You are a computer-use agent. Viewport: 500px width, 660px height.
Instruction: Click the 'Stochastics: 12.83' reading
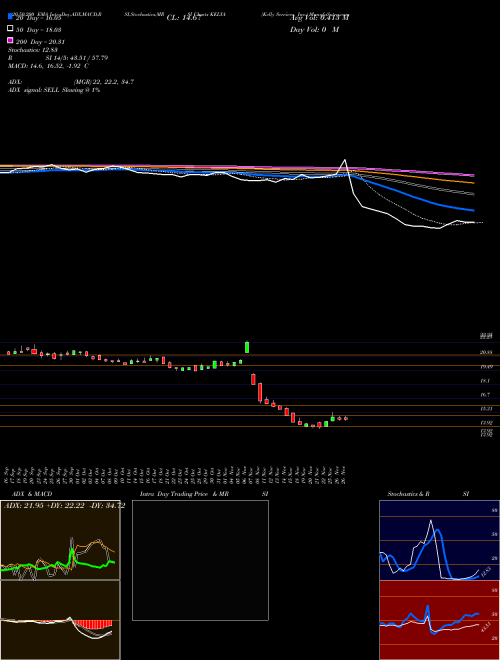pyautogui.click(x=32, y=50)
